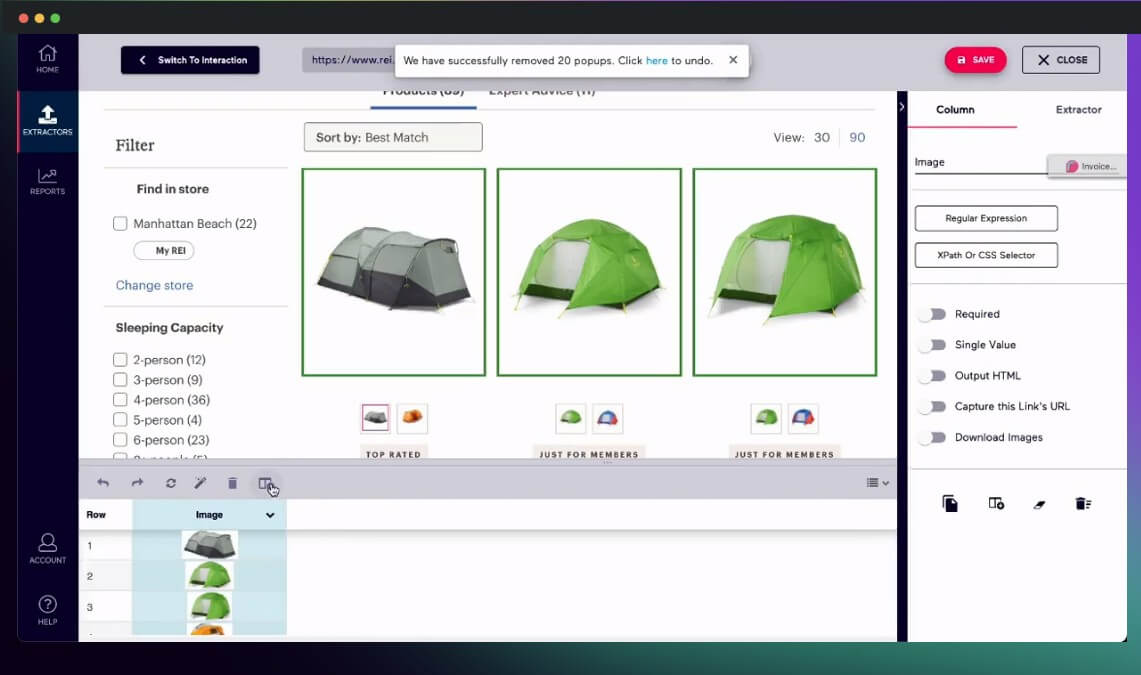
Task: Click the copy icon in the Column panel
Action: point(950,504)
